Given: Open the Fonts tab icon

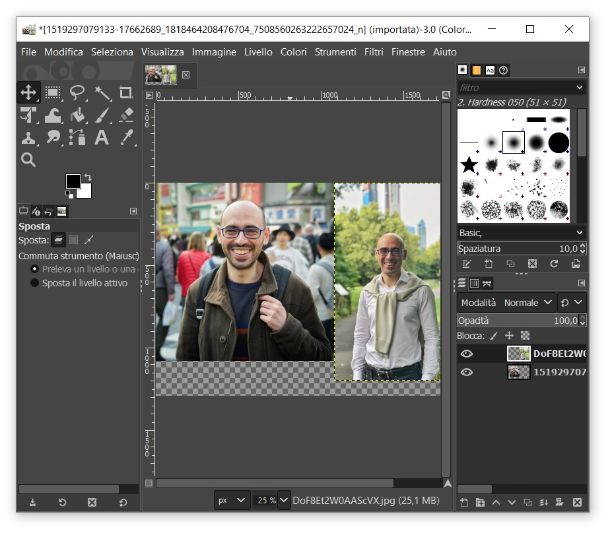Looking at the screenshot, I should [x=490, y=70].
